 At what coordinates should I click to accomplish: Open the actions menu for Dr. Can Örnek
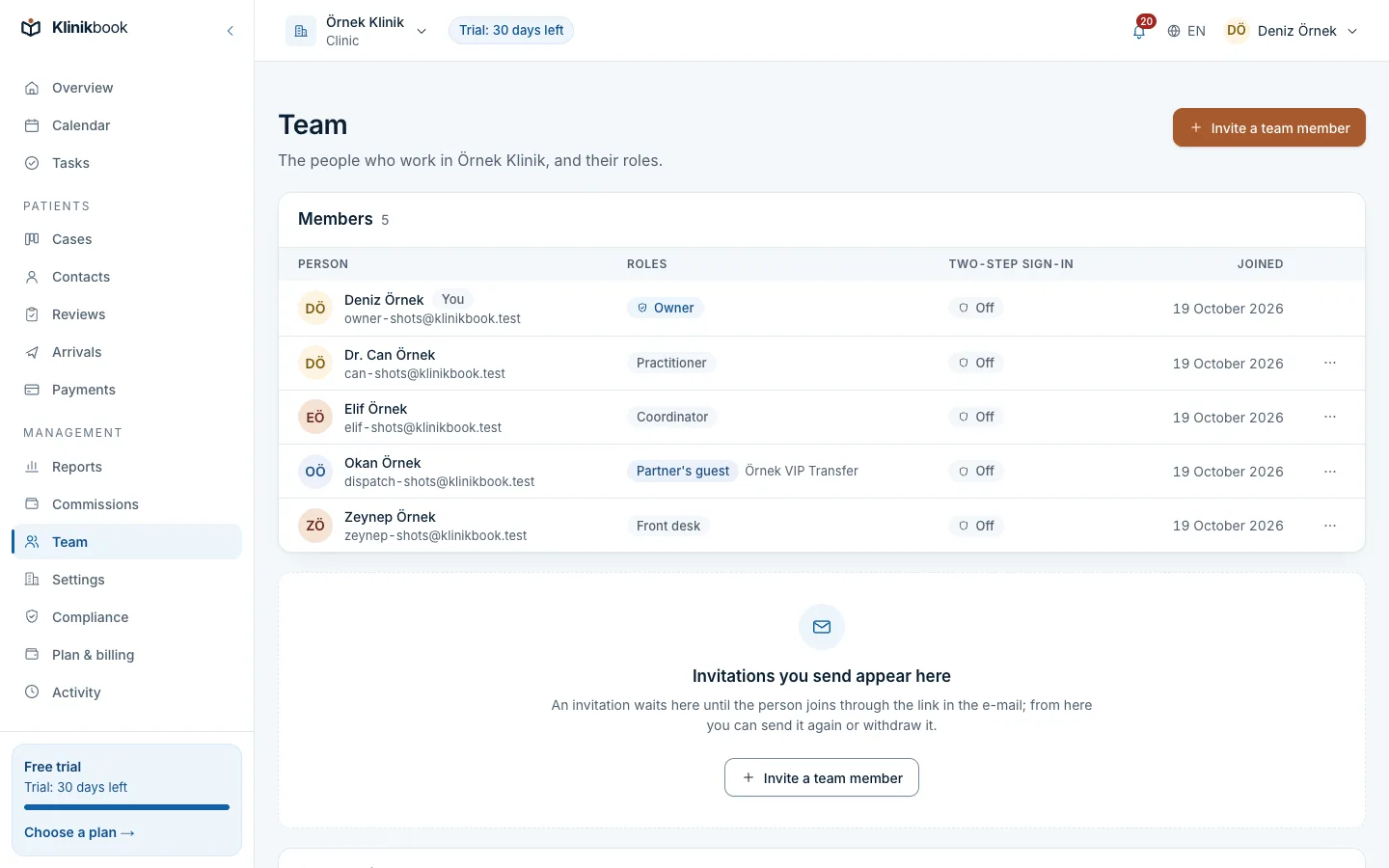pos(1330,363)
